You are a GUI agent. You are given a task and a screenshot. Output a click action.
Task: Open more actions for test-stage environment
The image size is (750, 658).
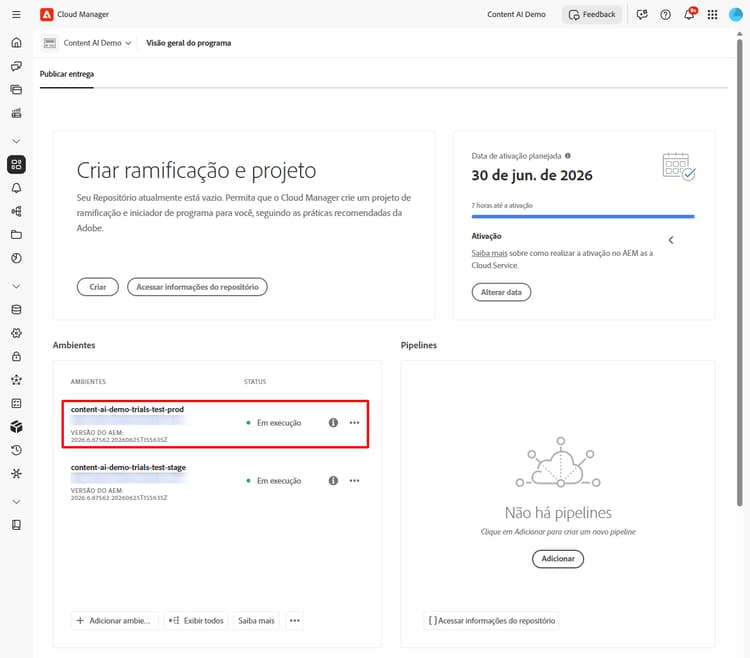[354, 481]
